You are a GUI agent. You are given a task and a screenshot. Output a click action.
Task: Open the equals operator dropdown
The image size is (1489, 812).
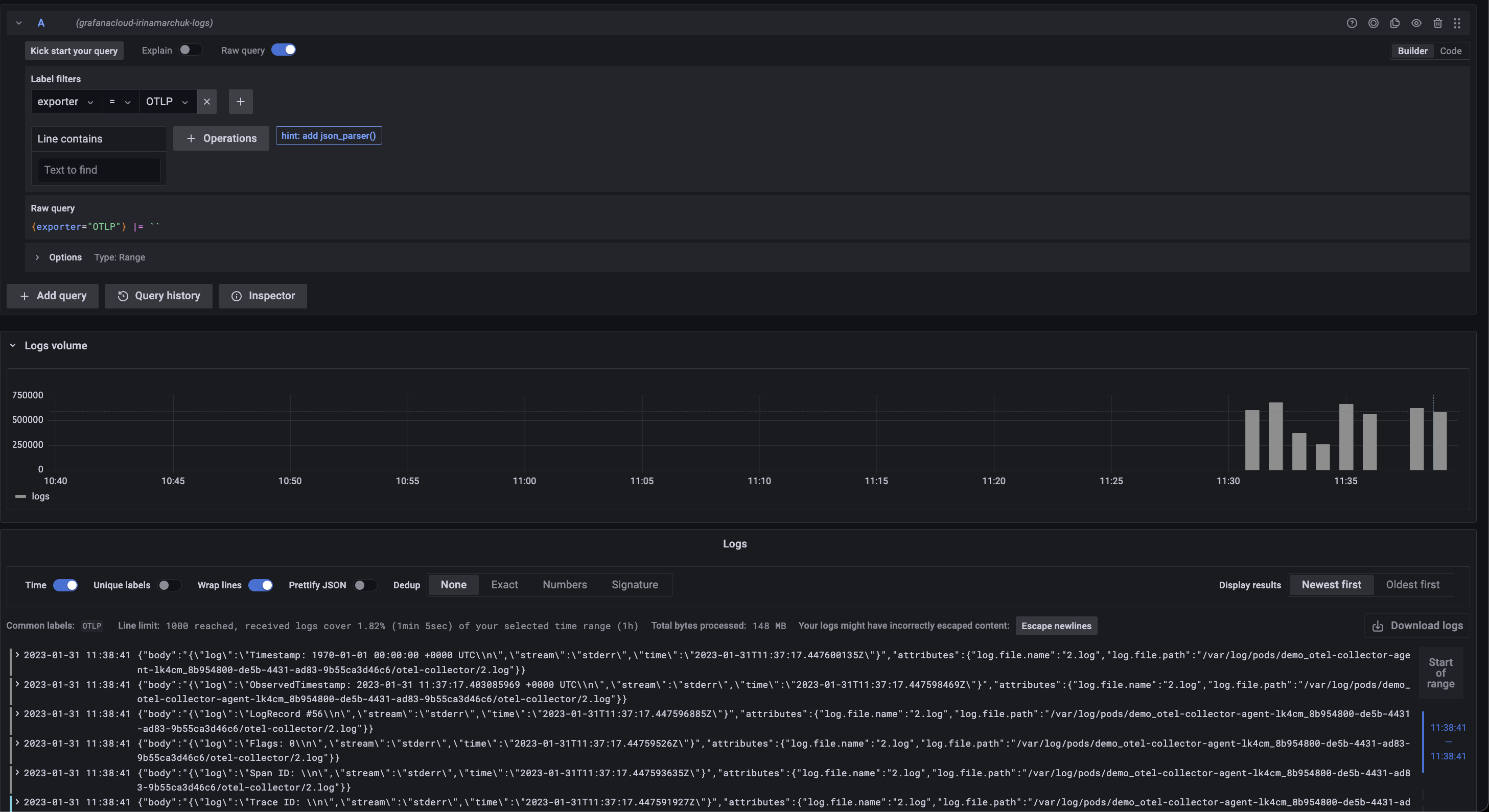(x=120, y=102)
